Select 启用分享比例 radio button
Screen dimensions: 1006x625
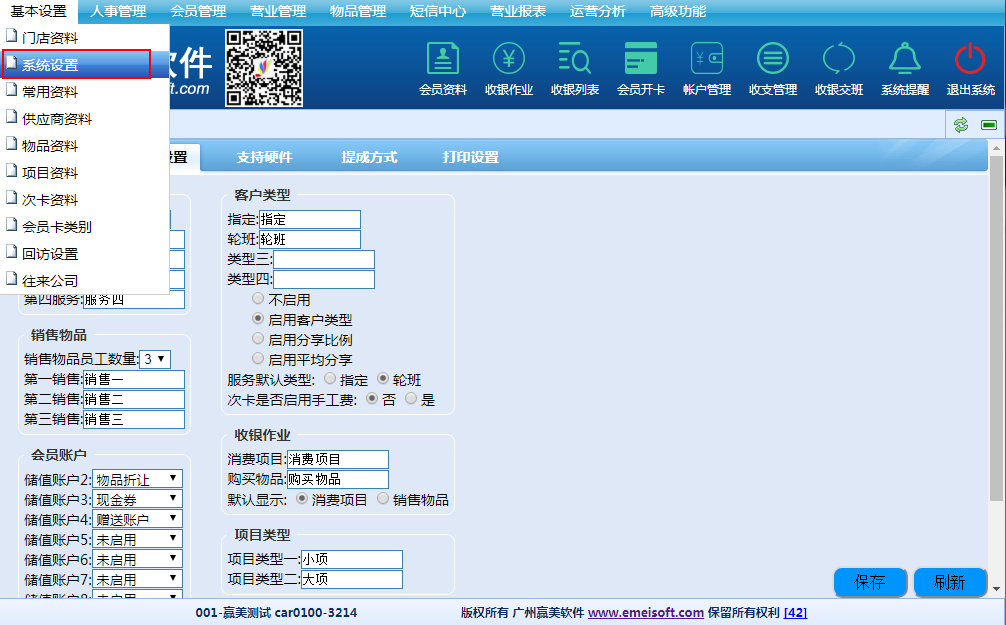259,339
